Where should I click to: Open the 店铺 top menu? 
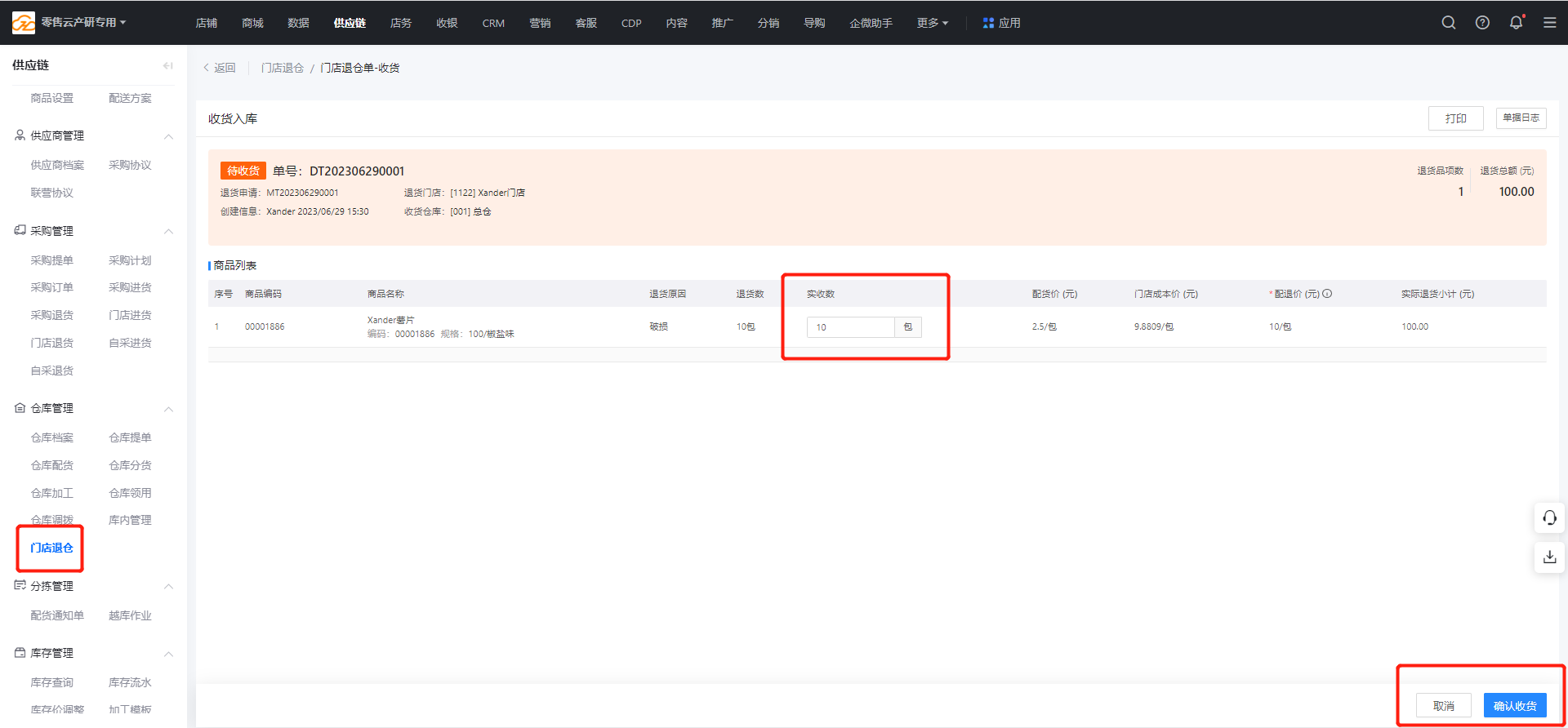(x=207, y=23)
